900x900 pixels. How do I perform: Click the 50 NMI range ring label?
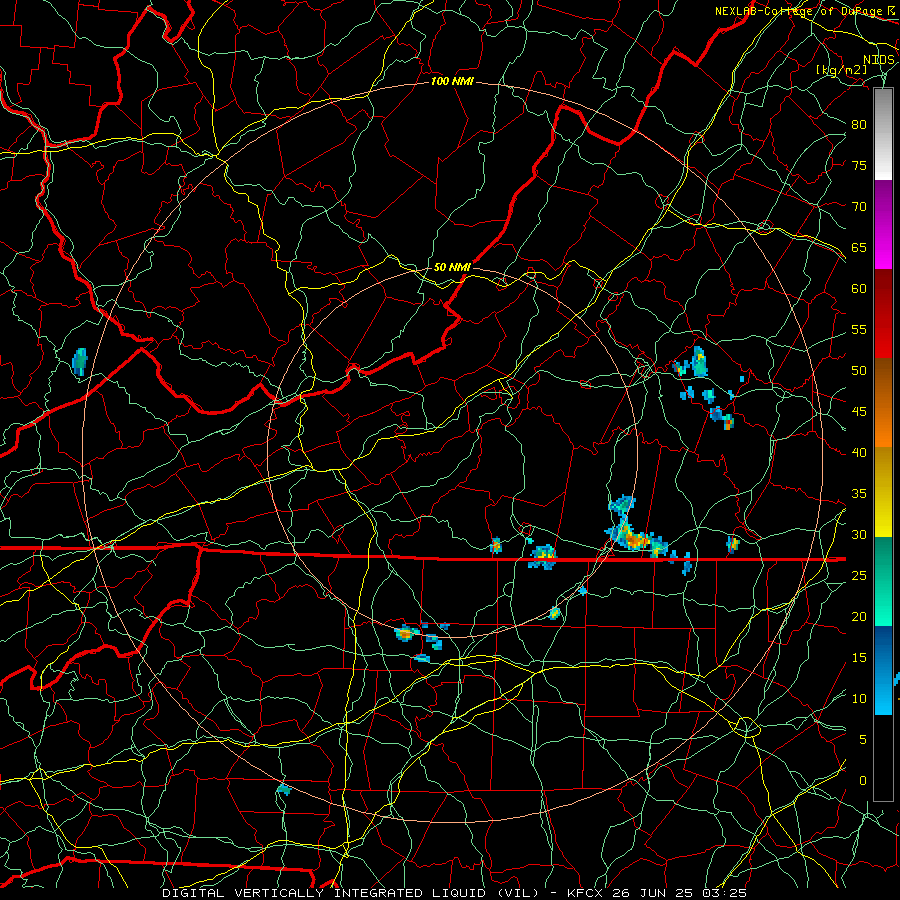[452, 267]
